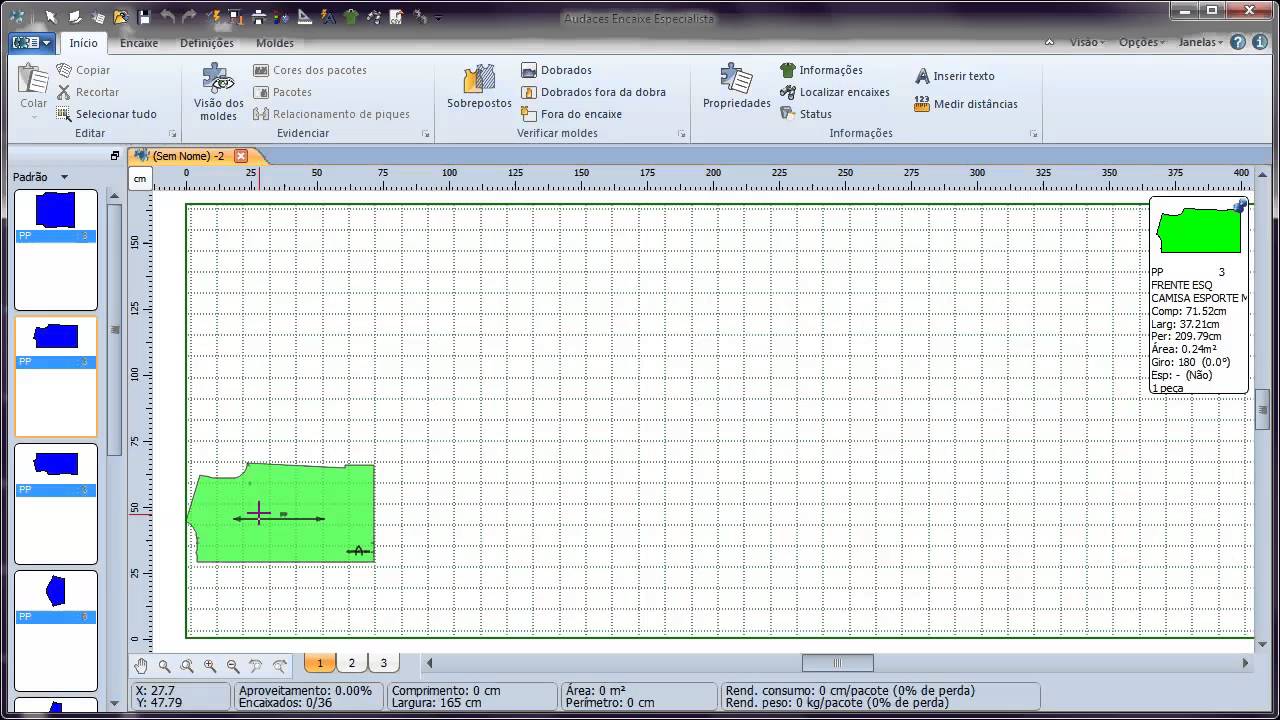Expand the Informações group dialog launcher
1280x720 pixels.
coord(1034,133)
